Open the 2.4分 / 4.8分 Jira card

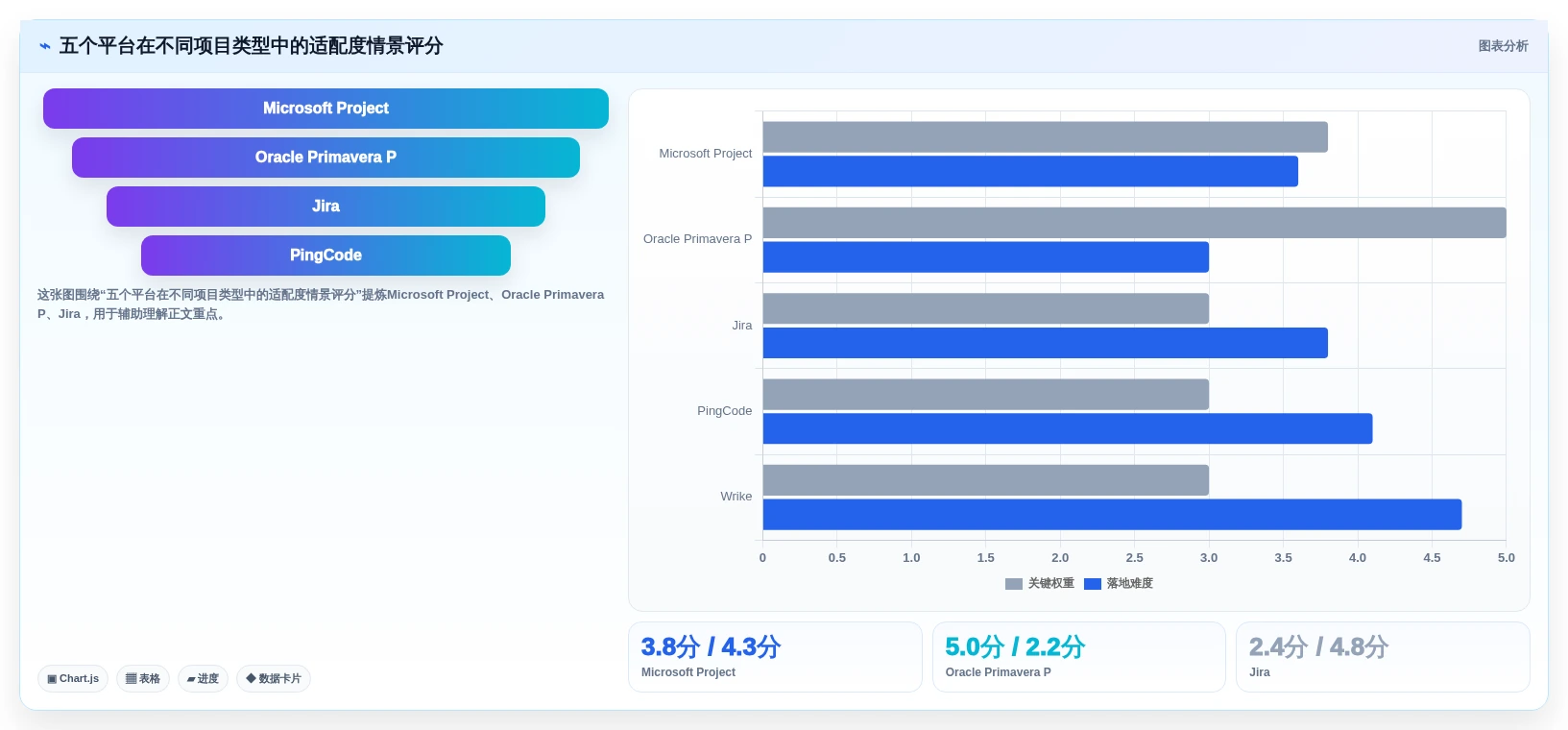click(x=1383, y=657)
